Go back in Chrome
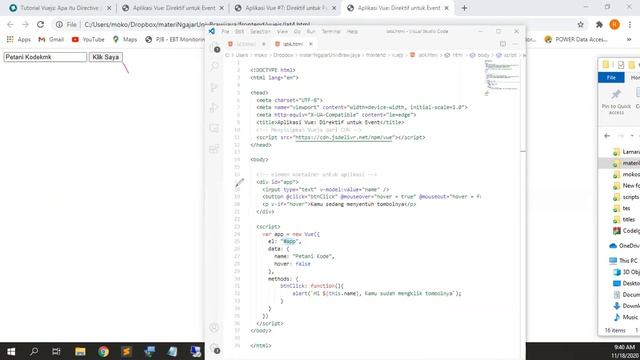The height and width of the screenshot is (360, 640). [x=11, y=24]
